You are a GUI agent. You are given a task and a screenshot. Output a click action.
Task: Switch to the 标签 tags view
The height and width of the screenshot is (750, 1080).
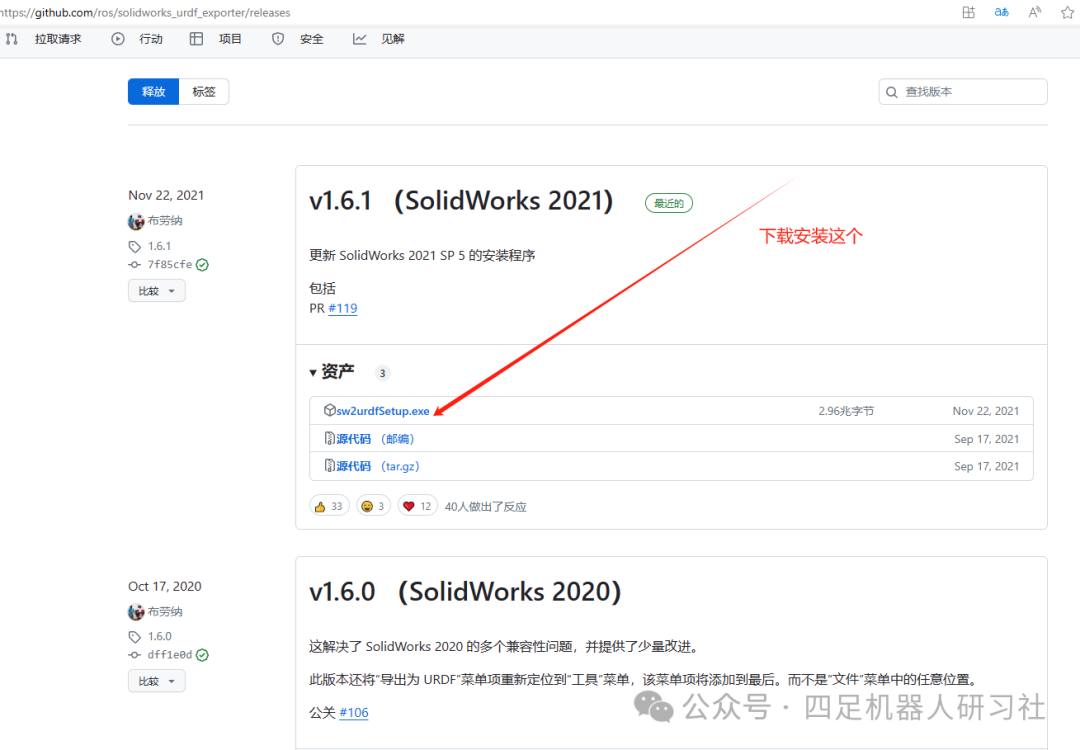point(204,92)
